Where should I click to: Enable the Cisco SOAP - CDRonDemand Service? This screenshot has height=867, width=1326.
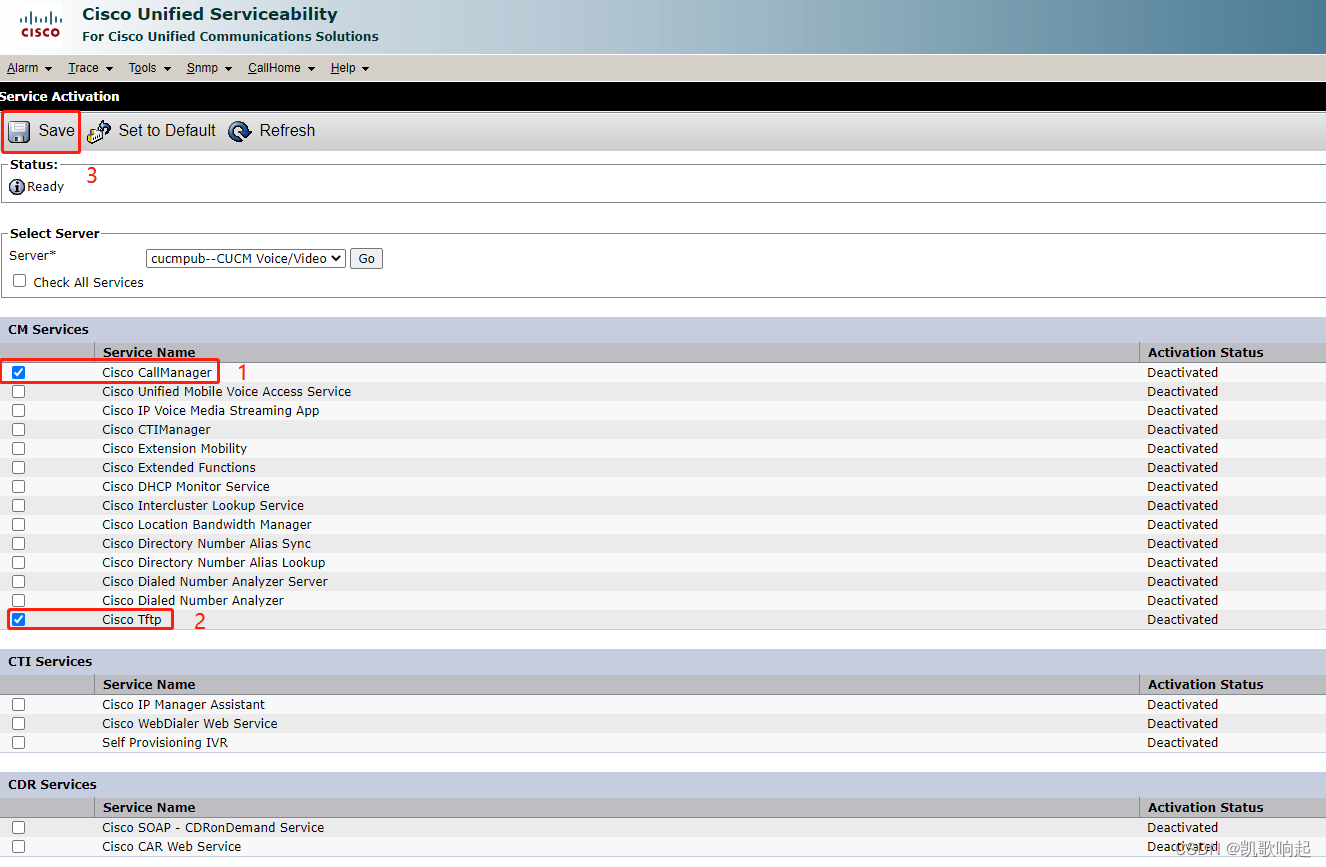click(x=18, y=827)
